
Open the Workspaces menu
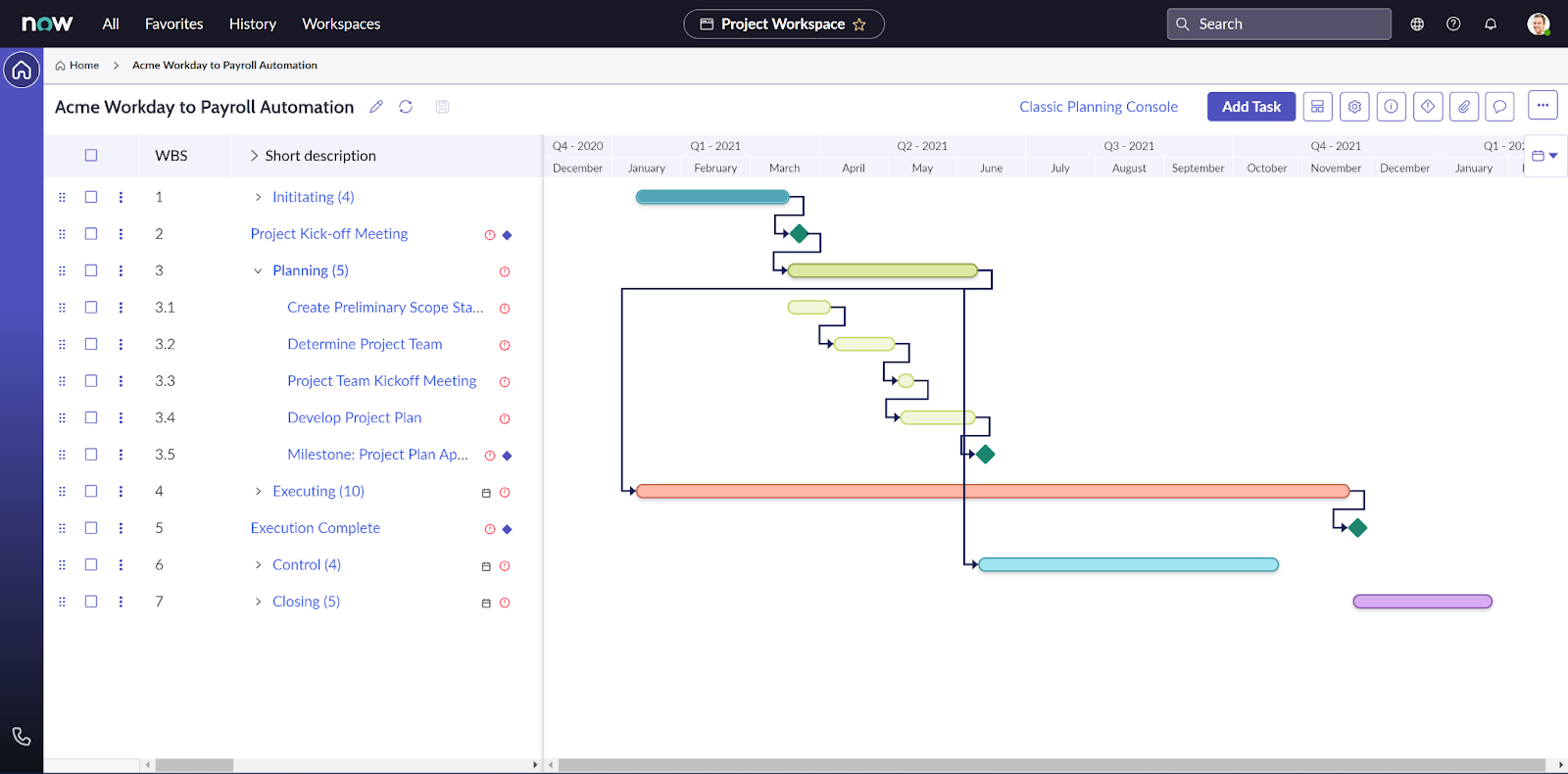click(341, 24)
